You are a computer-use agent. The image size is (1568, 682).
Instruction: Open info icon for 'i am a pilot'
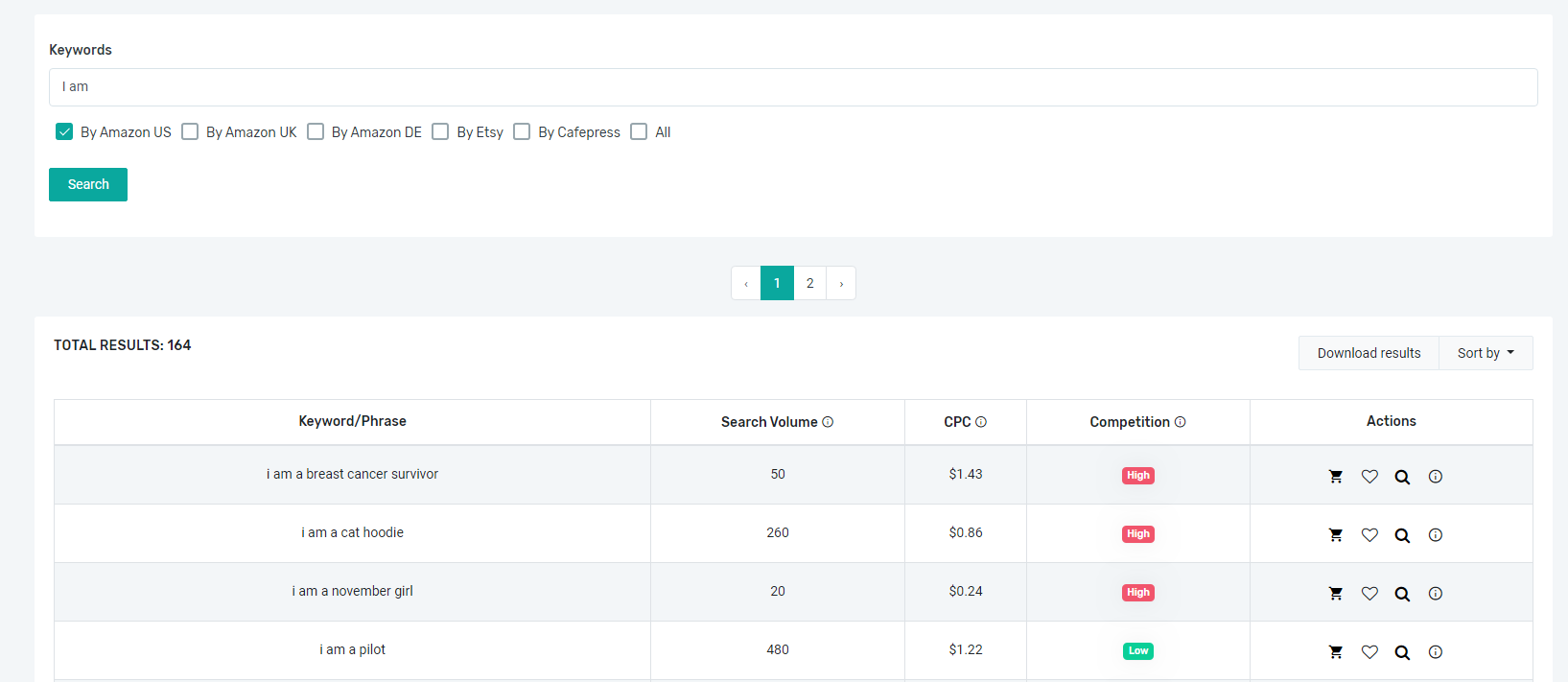click(x=1435, y=652)
